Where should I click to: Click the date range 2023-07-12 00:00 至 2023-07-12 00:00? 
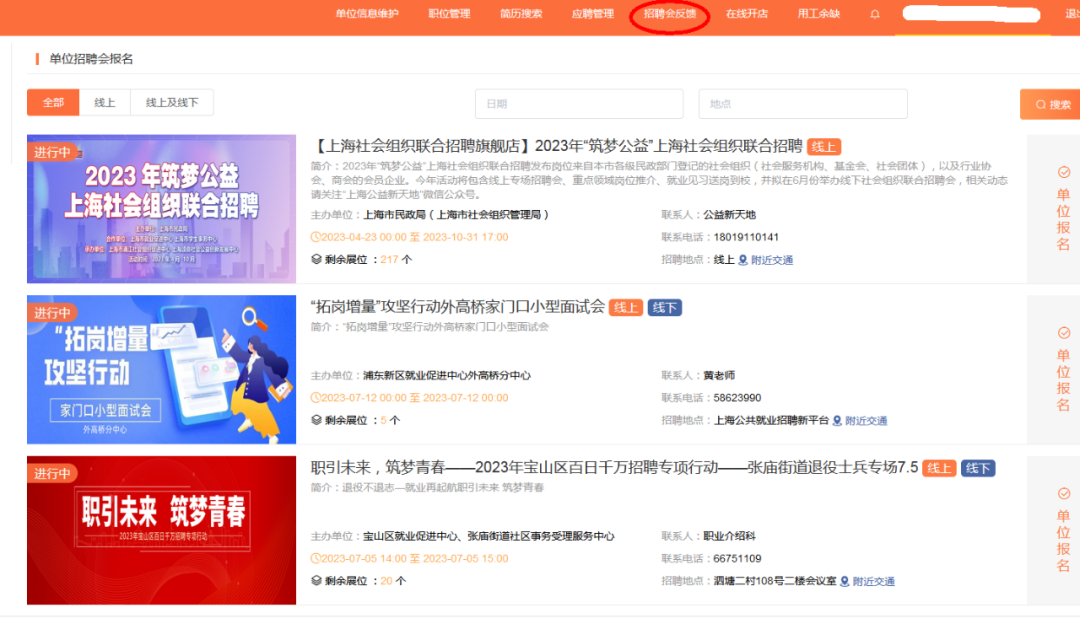pyautogui.click(x=415, y=397)
